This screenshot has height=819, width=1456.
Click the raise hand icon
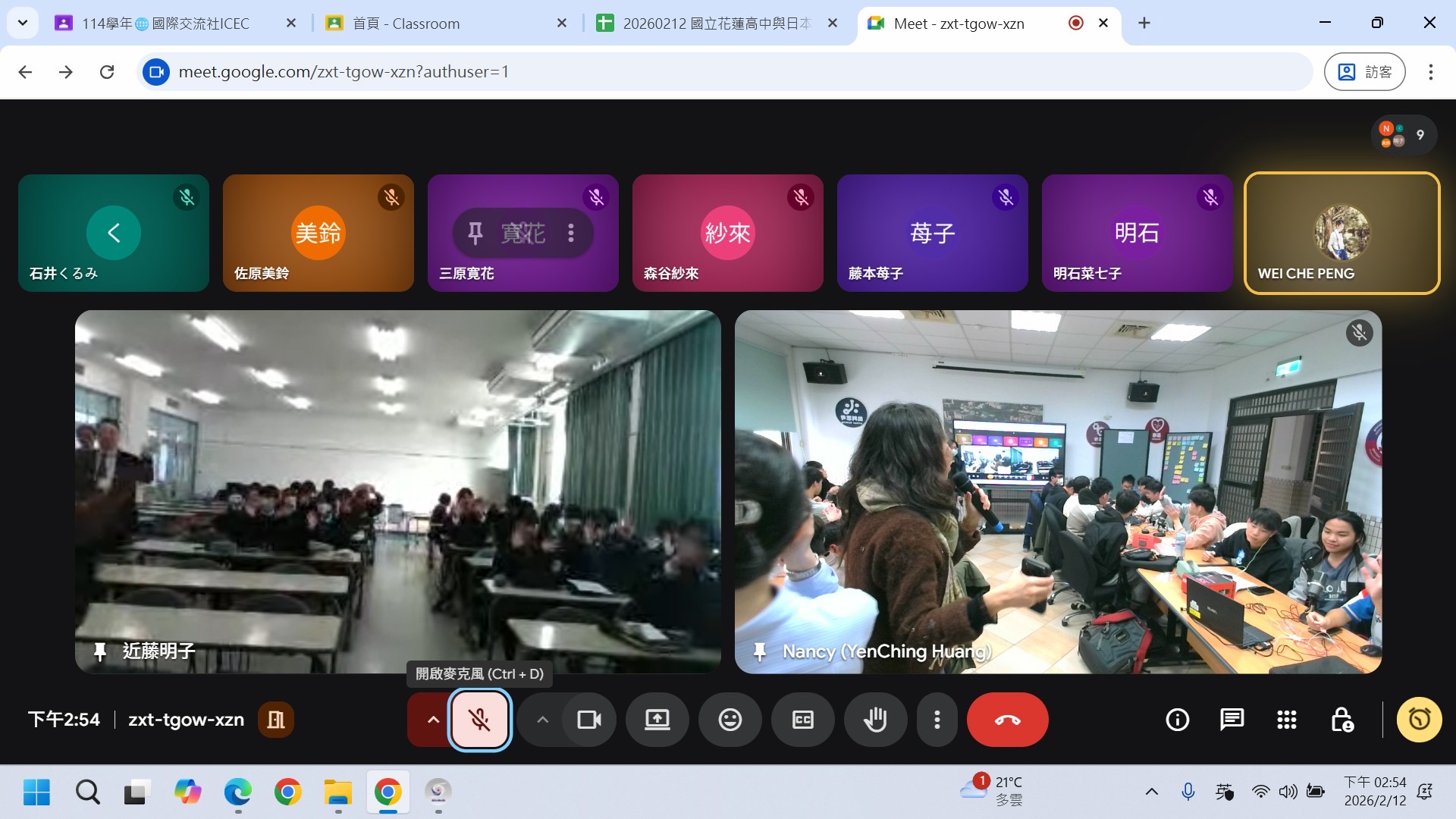click(875, 720)
